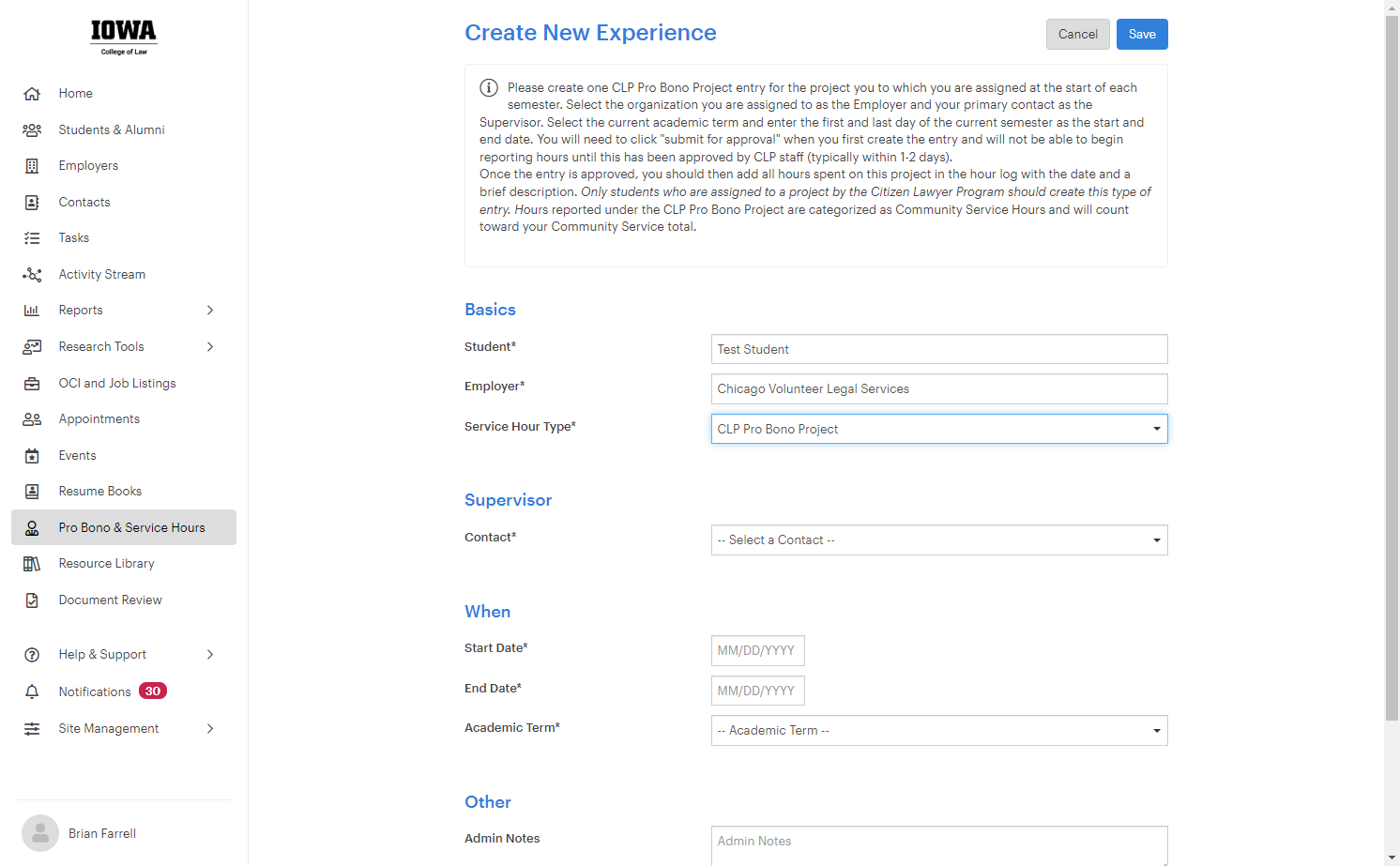Click the Site Management sliders icon
Screen dimensions: 1400x866
[x=32, y=729]
